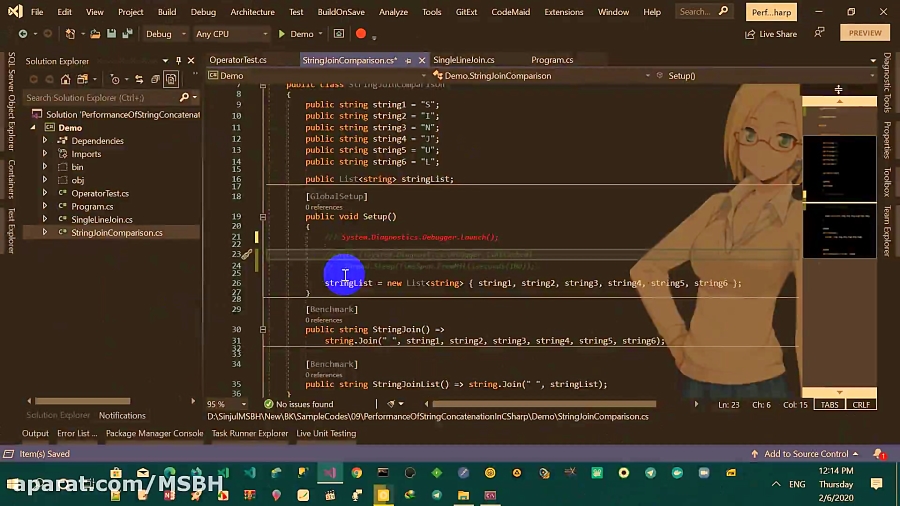Click the split editor handle above scrollbar

(839, 89)
